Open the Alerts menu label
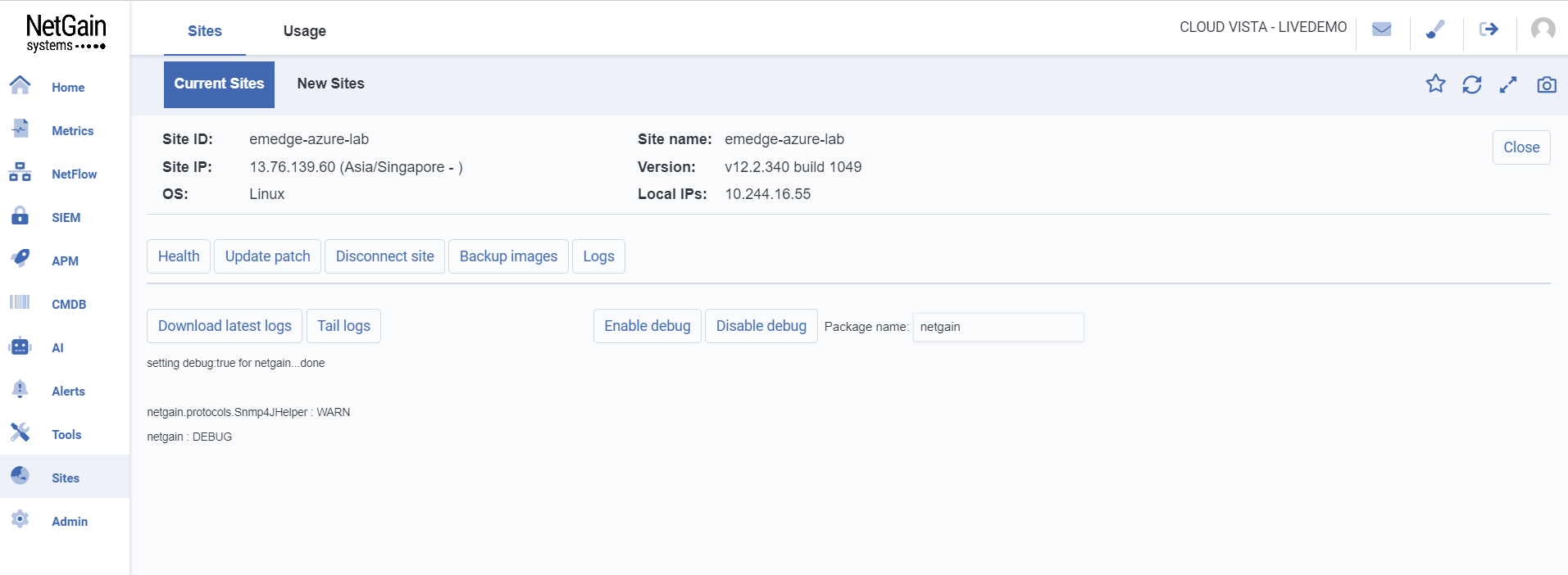This screenshot has height=575, width=1568. click(68, 392)
